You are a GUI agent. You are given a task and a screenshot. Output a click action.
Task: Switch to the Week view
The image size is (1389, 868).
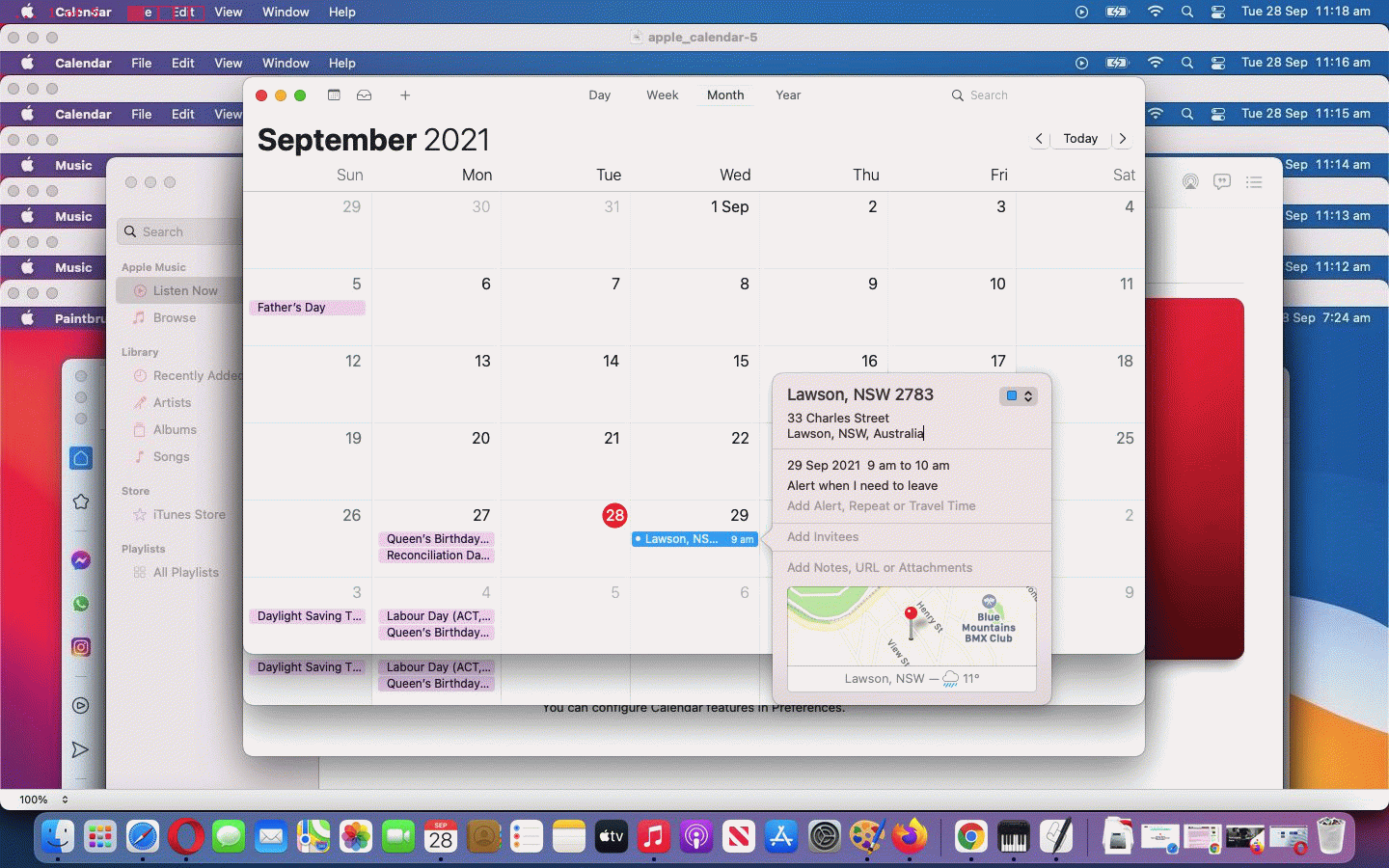coord(662,95)
